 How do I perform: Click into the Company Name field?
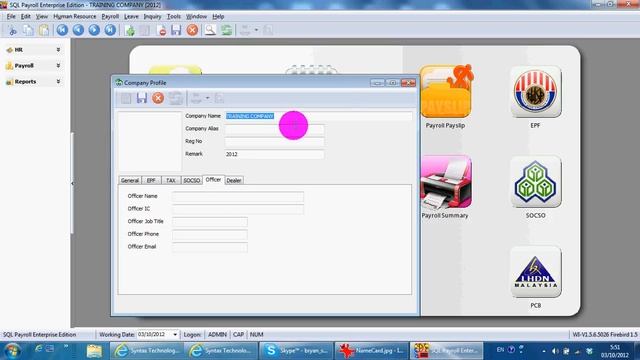pyautogui.click(x=318, y=116)
